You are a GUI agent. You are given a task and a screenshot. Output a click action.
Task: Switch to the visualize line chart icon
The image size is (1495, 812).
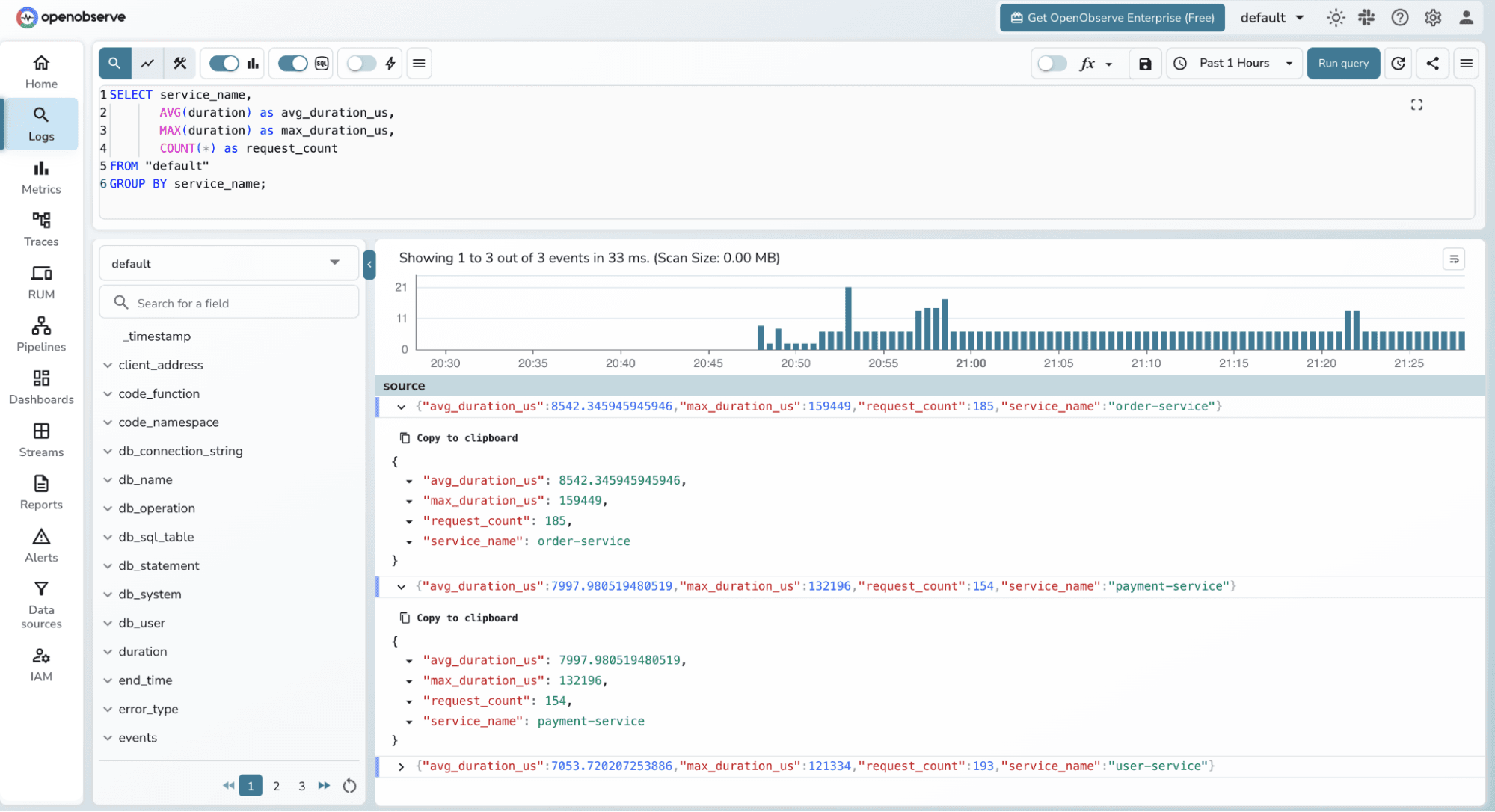point(147,64)
